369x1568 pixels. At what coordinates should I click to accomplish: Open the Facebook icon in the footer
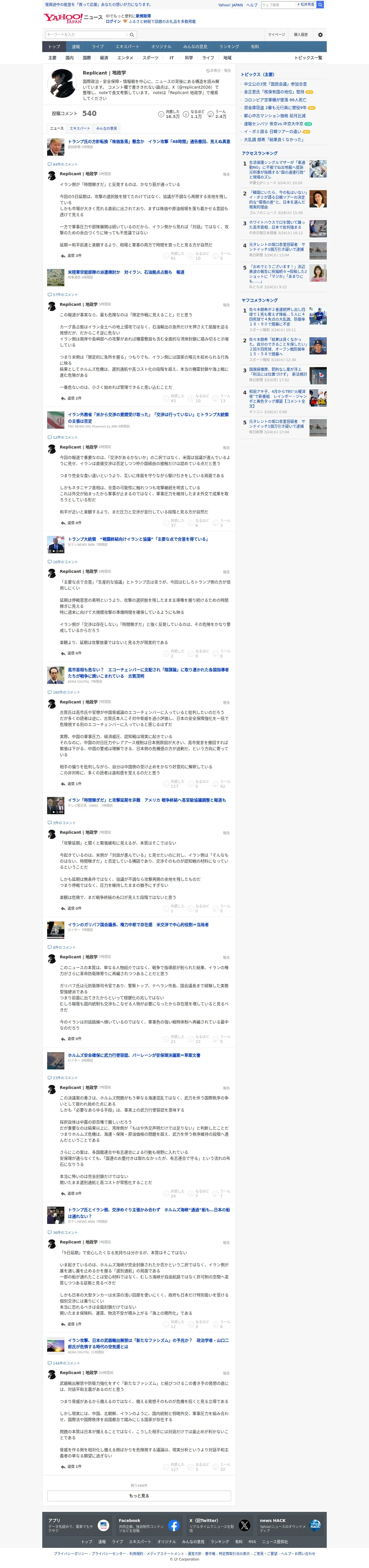click(x=174, y=1525)
